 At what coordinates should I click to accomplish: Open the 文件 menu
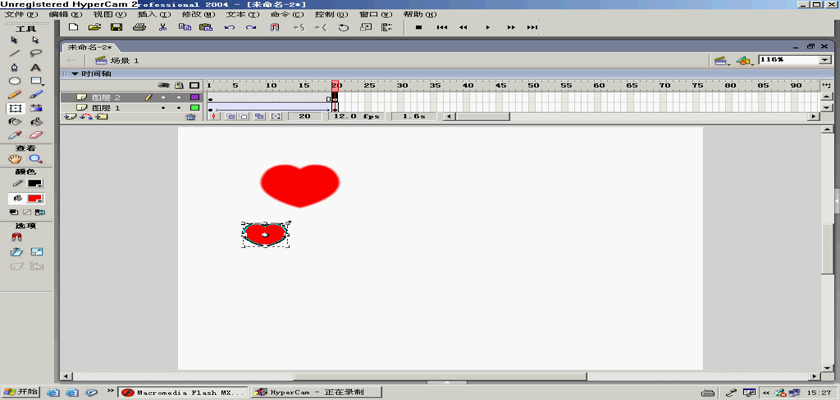21,14
